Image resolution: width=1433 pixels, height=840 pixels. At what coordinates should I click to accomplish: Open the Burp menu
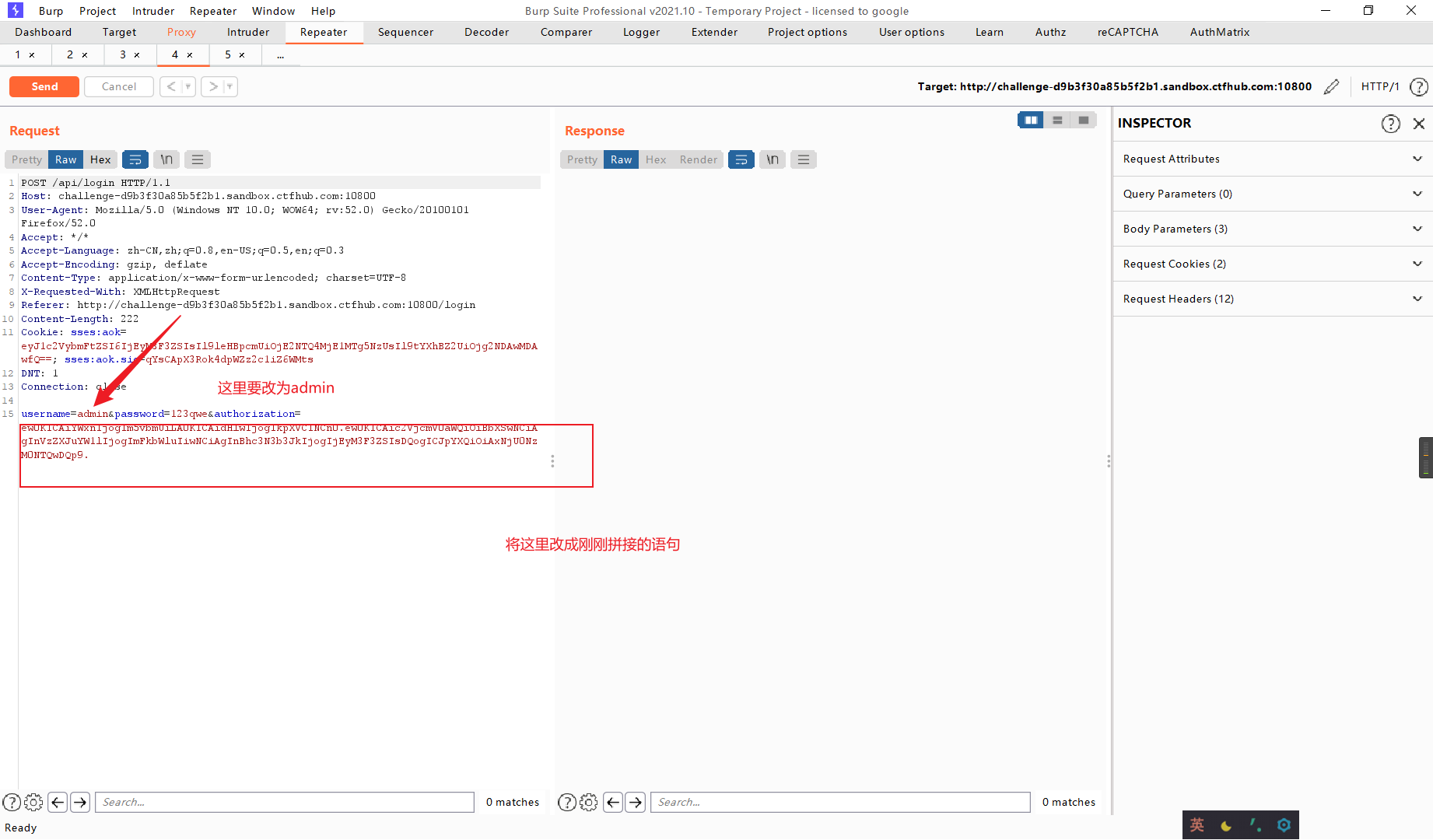(x=51, y=11)
